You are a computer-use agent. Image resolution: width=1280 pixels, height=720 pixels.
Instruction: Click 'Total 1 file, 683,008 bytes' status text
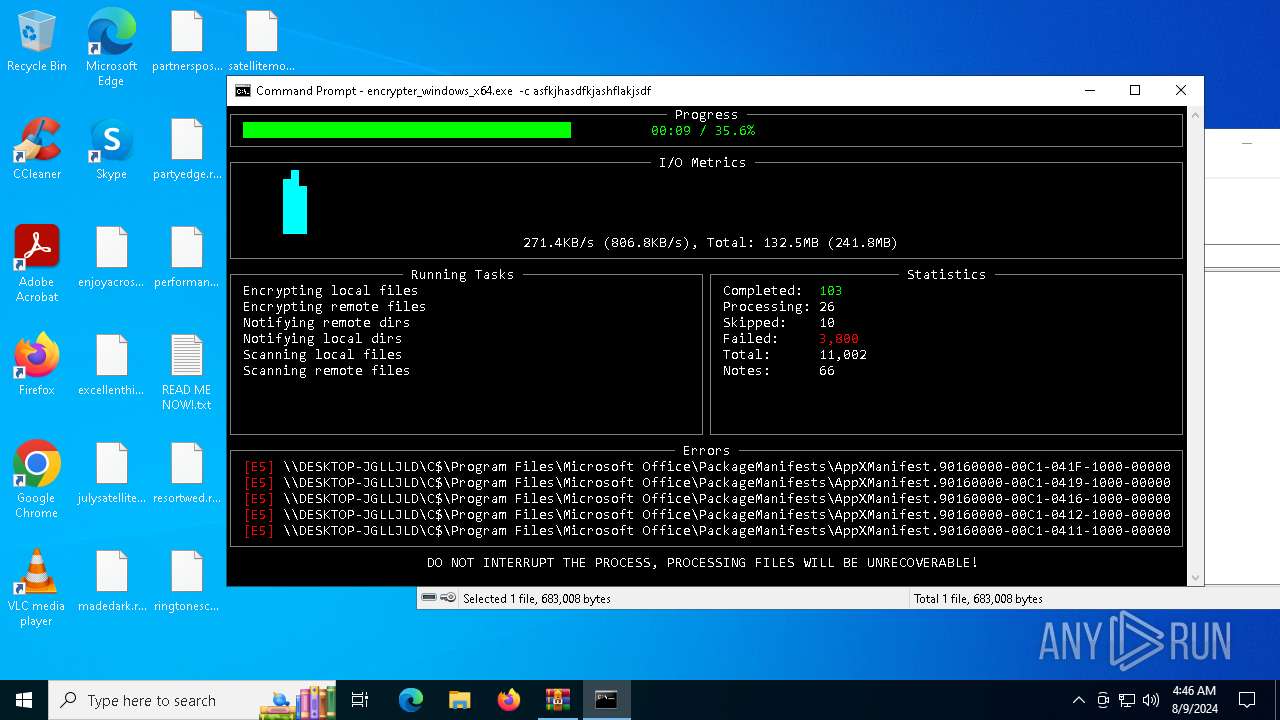tap(978, 599)
